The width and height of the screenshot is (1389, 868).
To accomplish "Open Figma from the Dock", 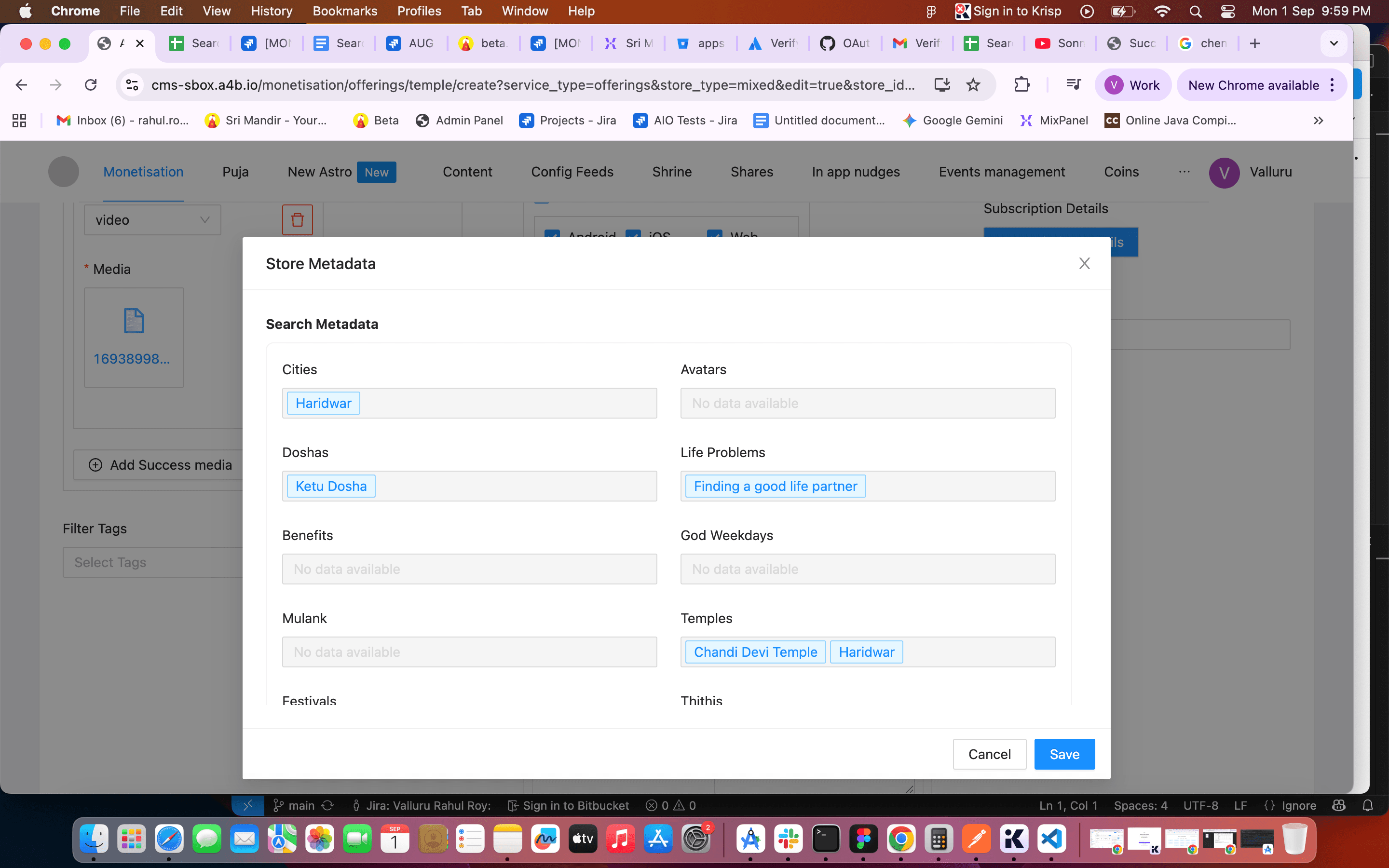I will coord(864,839).
